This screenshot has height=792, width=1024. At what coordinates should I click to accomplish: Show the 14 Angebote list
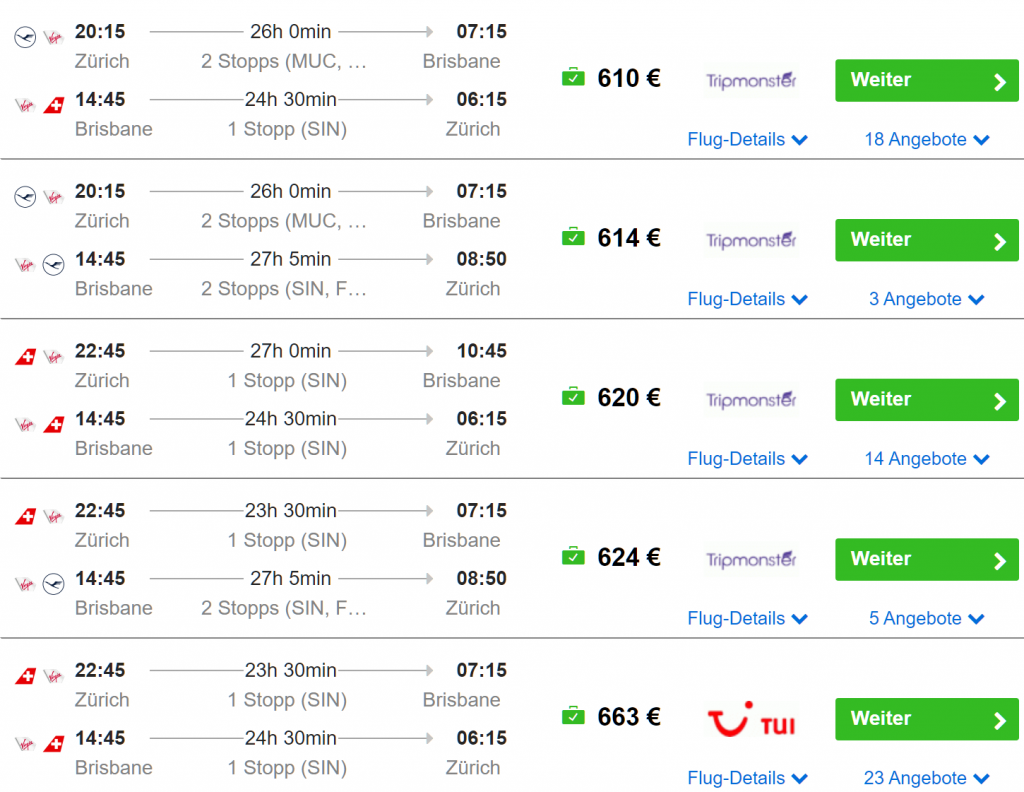tap(926, 459)
